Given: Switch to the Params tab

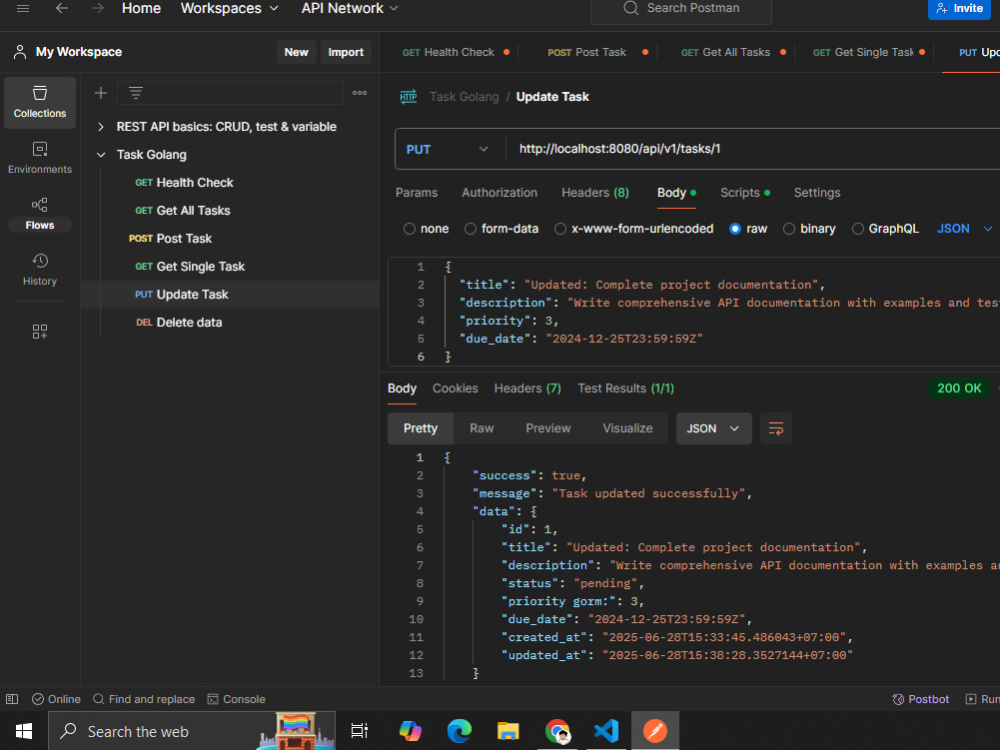Looking at the screenshot, I should pos(416,193).
